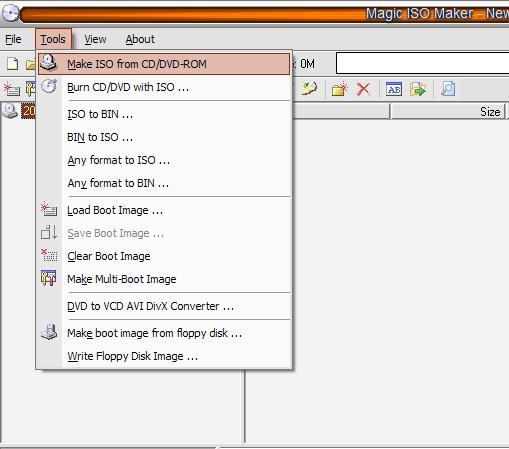Click the AB rename toolbar icon

394,89
